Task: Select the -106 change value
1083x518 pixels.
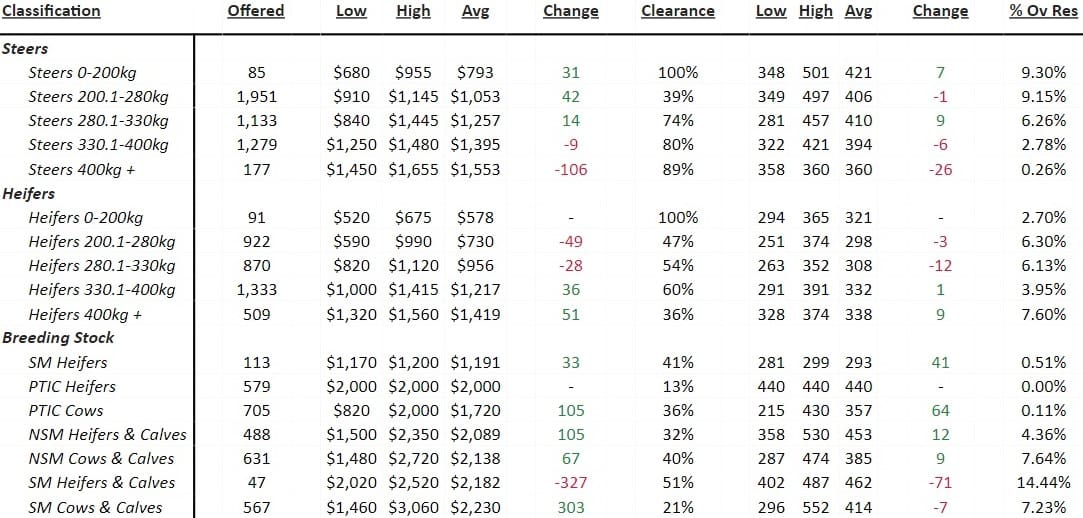Action: (x=571, y=169)
